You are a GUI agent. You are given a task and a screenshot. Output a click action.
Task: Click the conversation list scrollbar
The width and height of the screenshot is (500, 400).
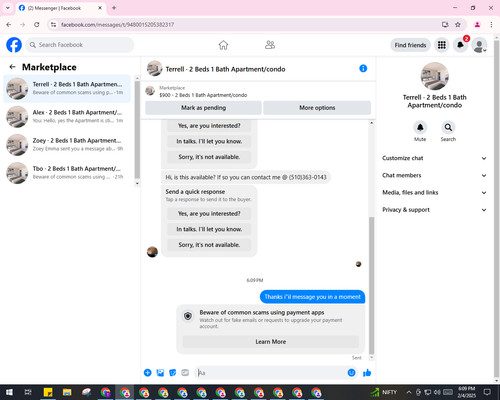pyautogui.click(x=137, y=130)
